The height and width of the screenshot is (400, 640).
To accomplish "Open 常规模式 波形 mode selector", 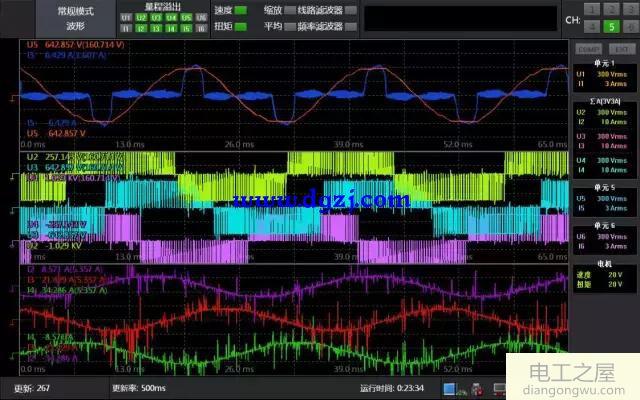I will click(75, 19).
